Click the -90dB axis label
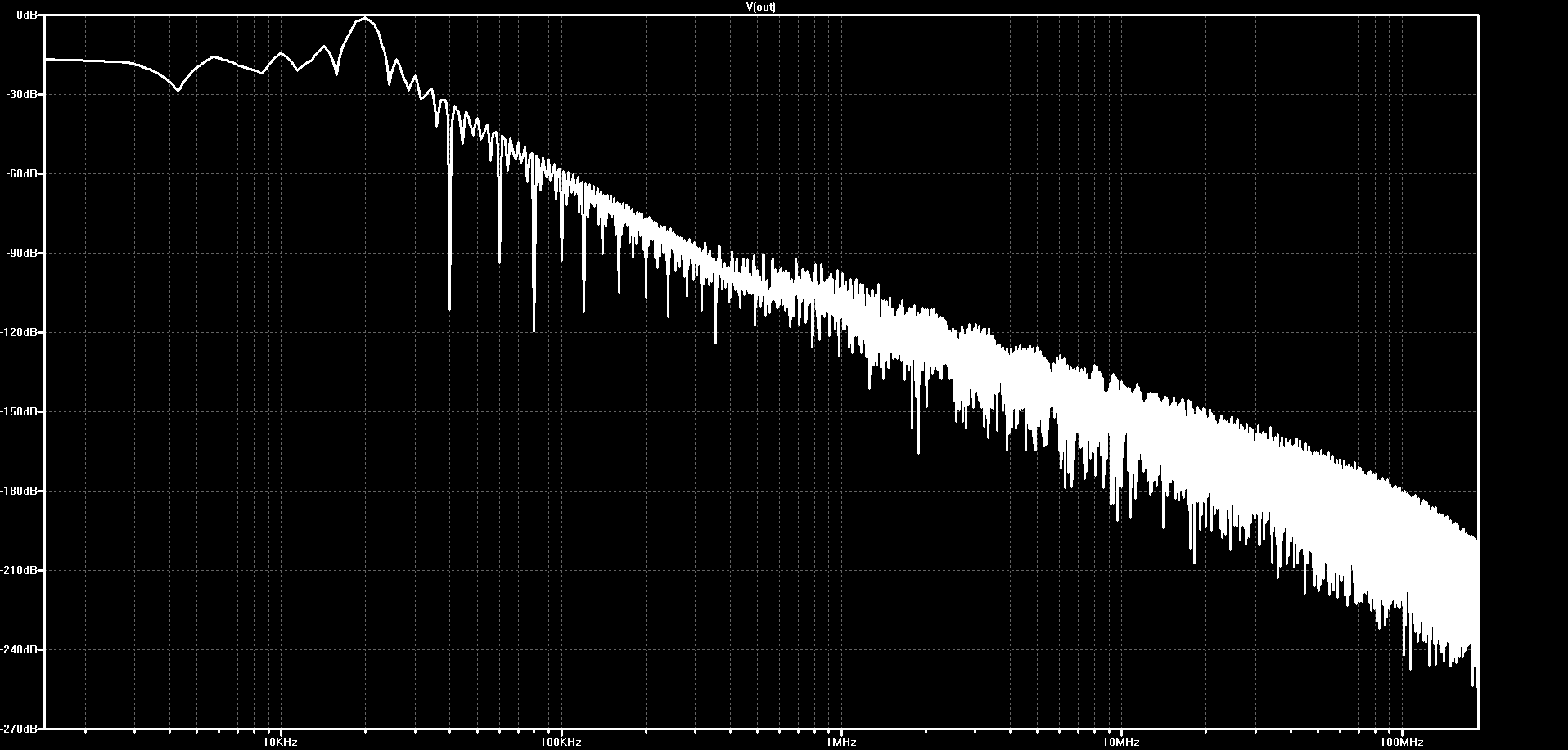The height and width of the screenshot is (750, 1568). click(22, 253)
